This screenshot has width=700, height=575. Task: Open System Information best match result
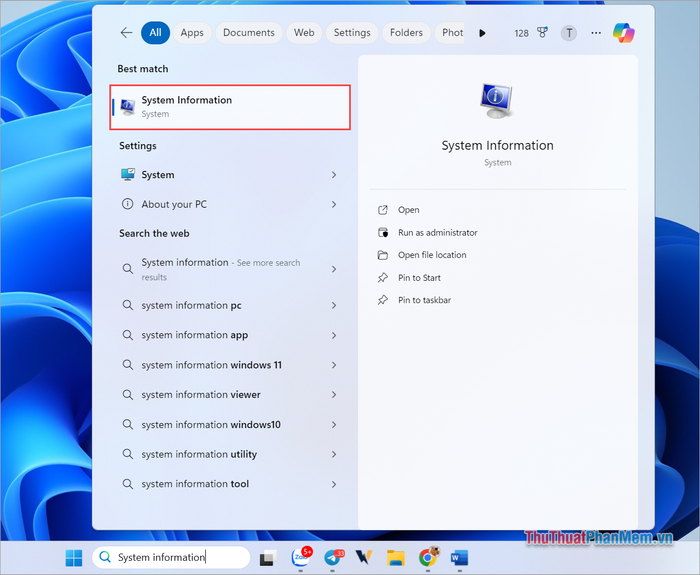(x=230, y=107)
